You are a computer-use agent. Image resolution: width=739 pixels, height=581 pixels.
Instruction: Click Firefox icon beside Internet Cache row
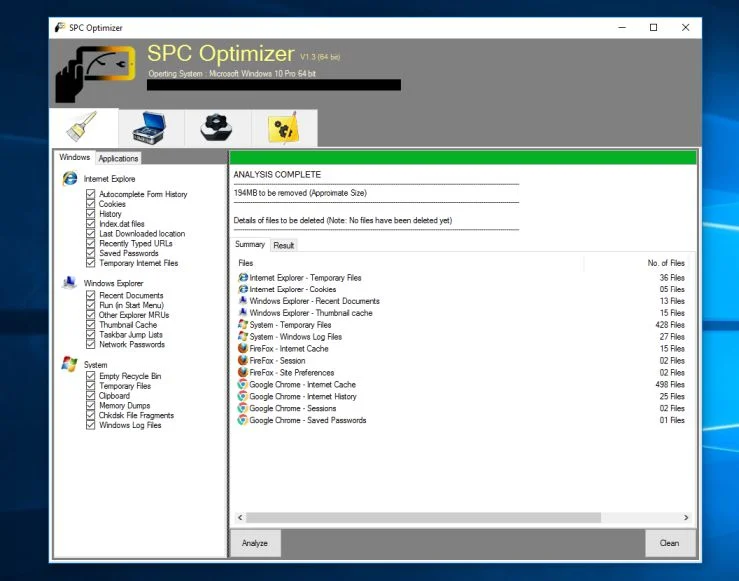pyautogui.click(x=243, y=348)
